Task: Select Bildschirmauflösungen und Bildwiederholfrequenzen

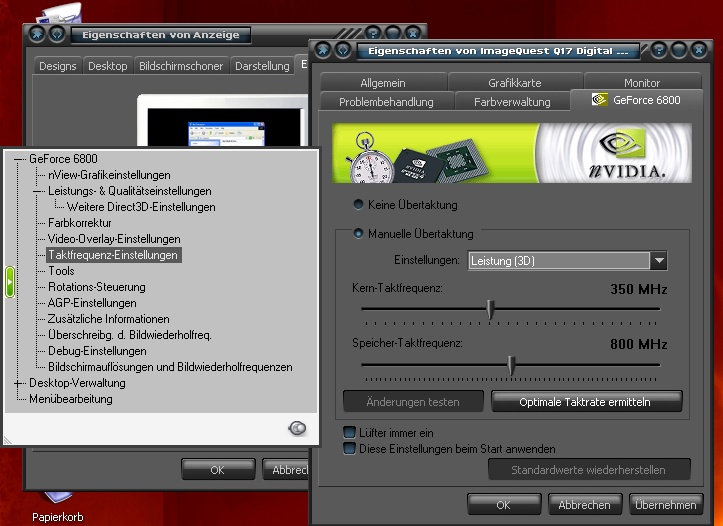Action: (x=170, y=367)
